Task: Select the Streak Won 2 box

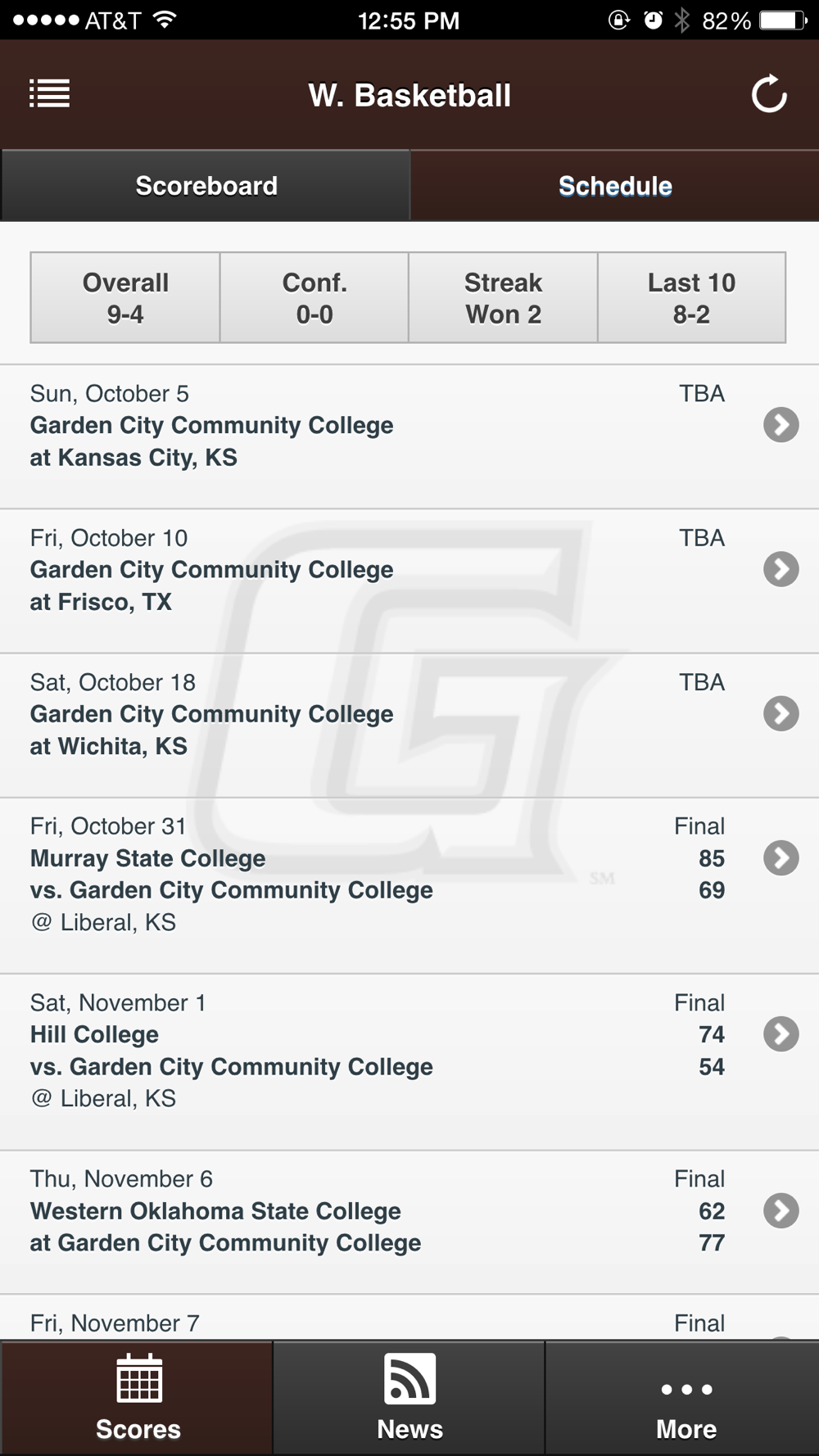Action: pos(503,297)
